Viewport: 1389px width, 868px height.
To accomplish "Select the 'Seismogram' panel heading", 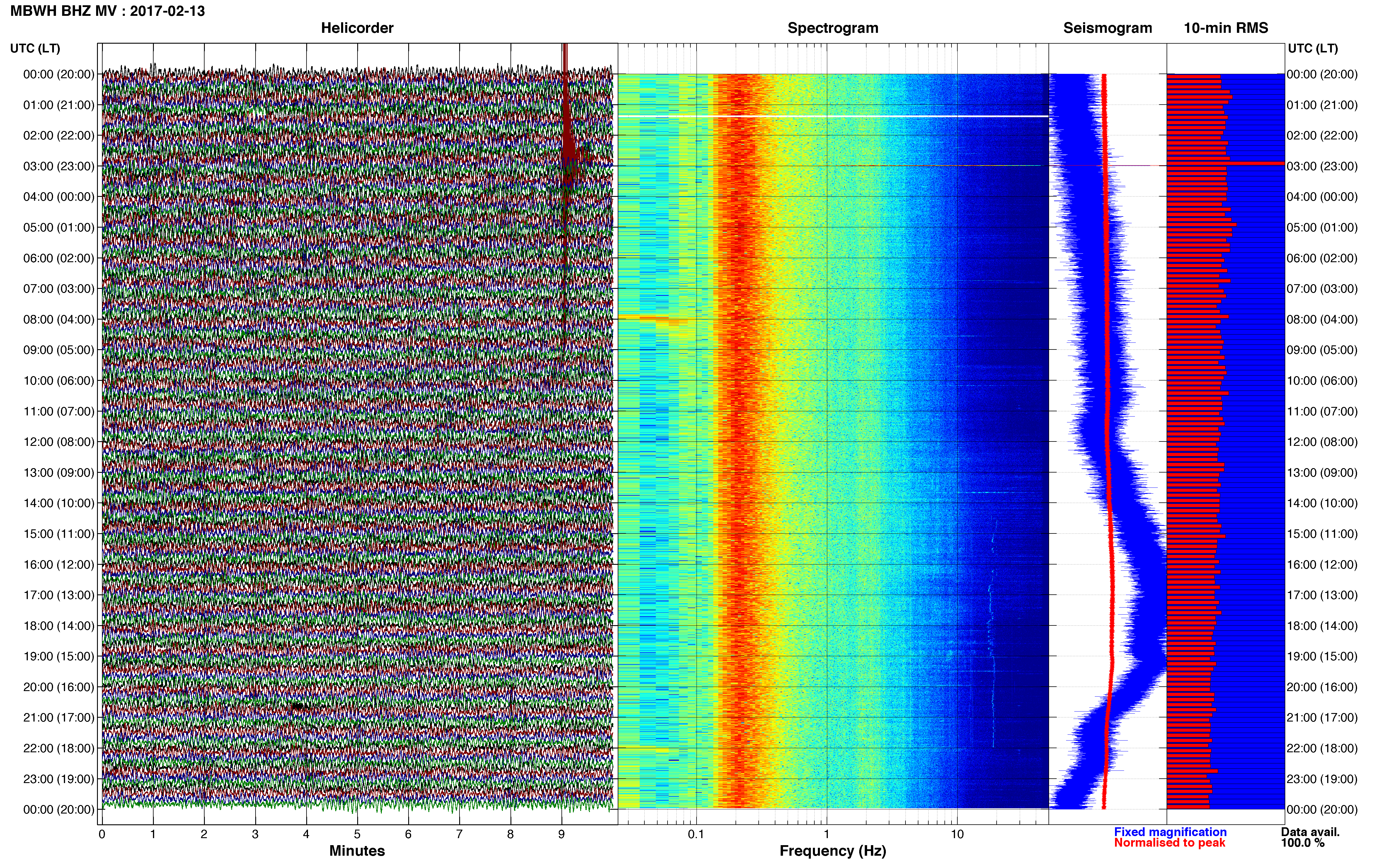I will click(1108, 28).
